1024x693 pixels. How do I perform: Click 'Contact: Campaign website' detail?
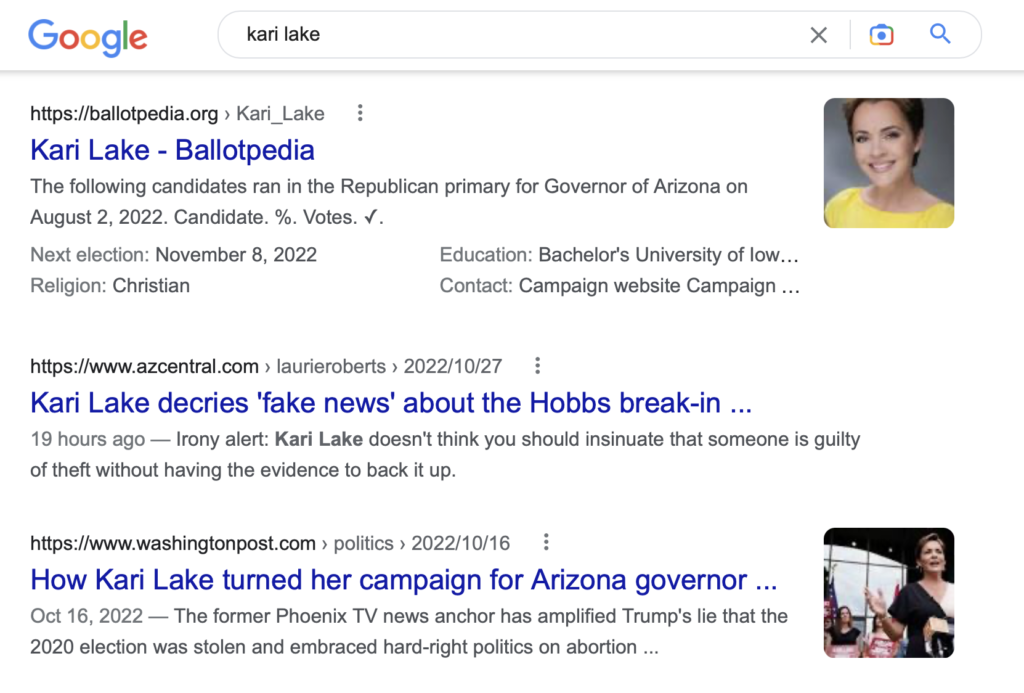pos(620,286)
